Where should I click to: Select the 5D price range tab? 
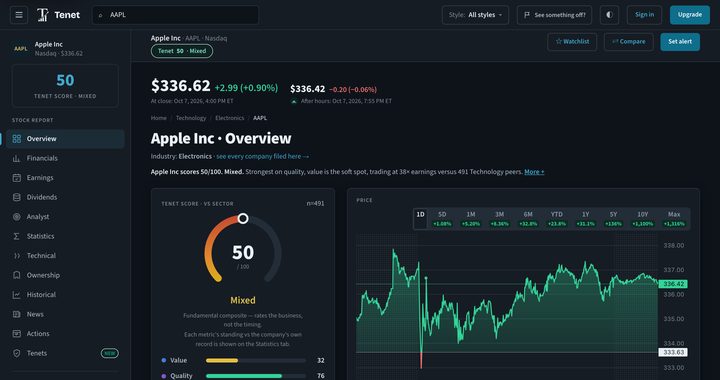click(442, 218)
